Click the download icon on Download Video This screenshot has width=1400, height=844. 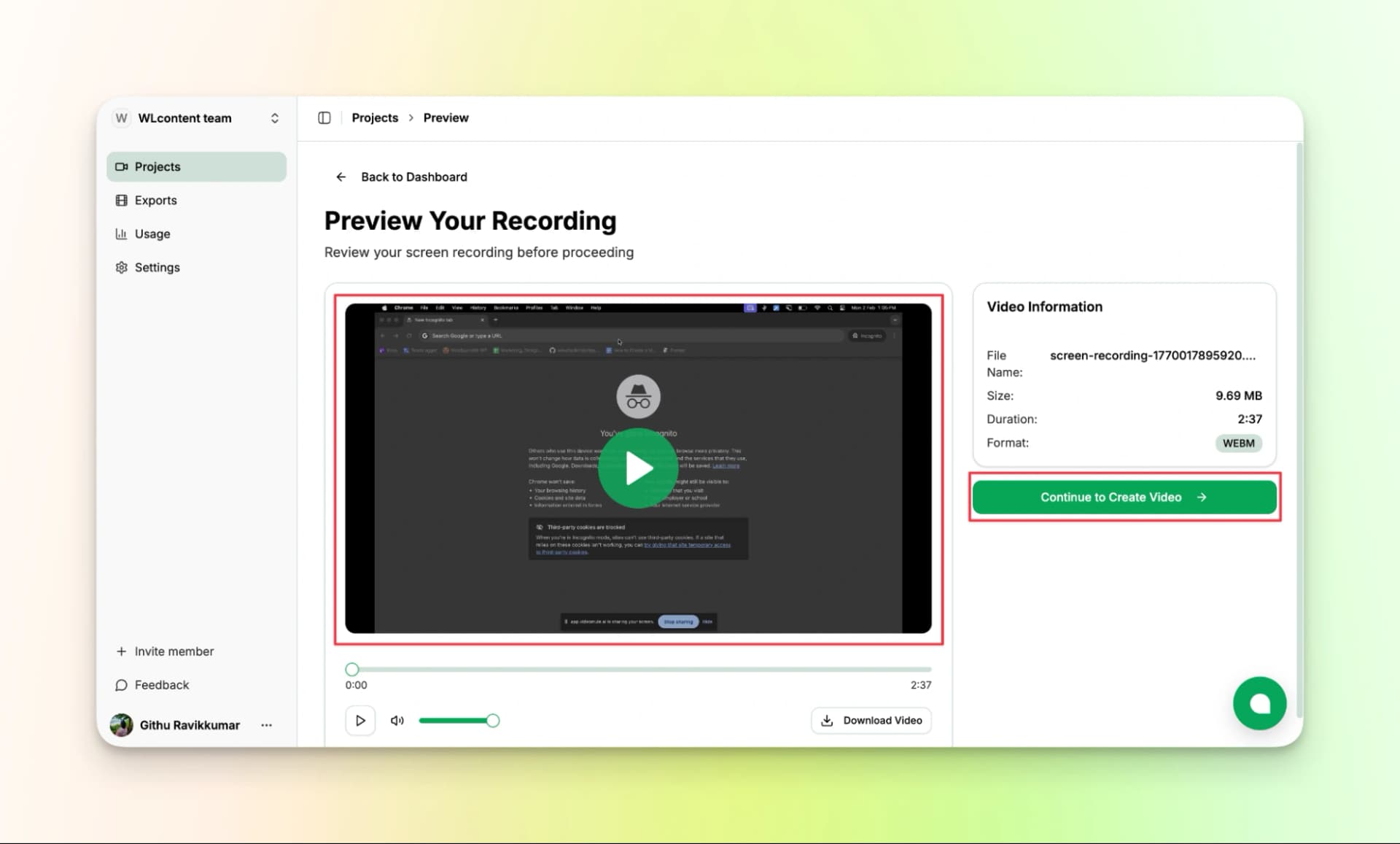pos(827,720)
